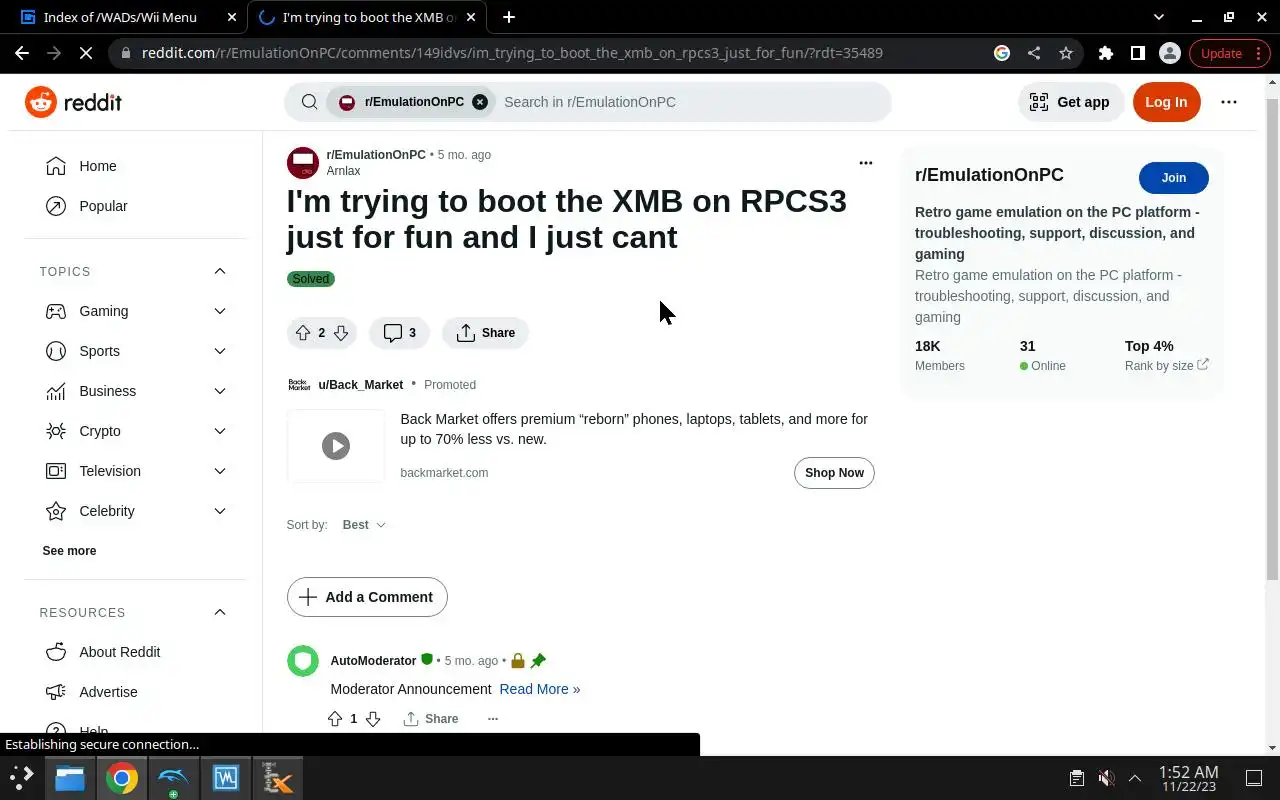Expand the Gaming topic chevron
The height and width of the screenshot is (800, 1280).
[x=220, y=311]
